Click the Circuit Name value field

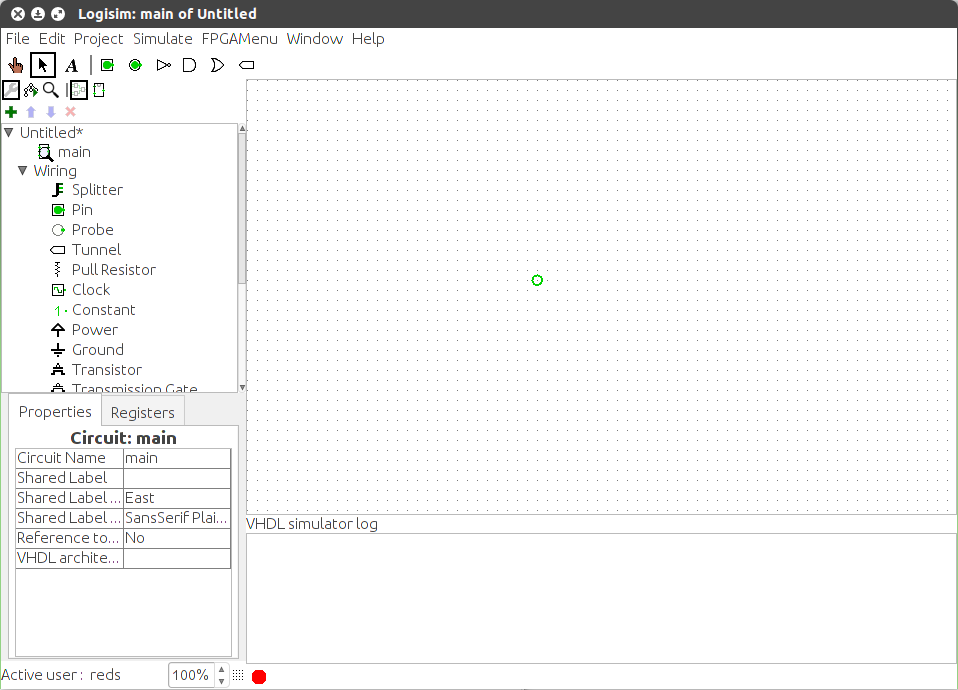tap(177, 458)
